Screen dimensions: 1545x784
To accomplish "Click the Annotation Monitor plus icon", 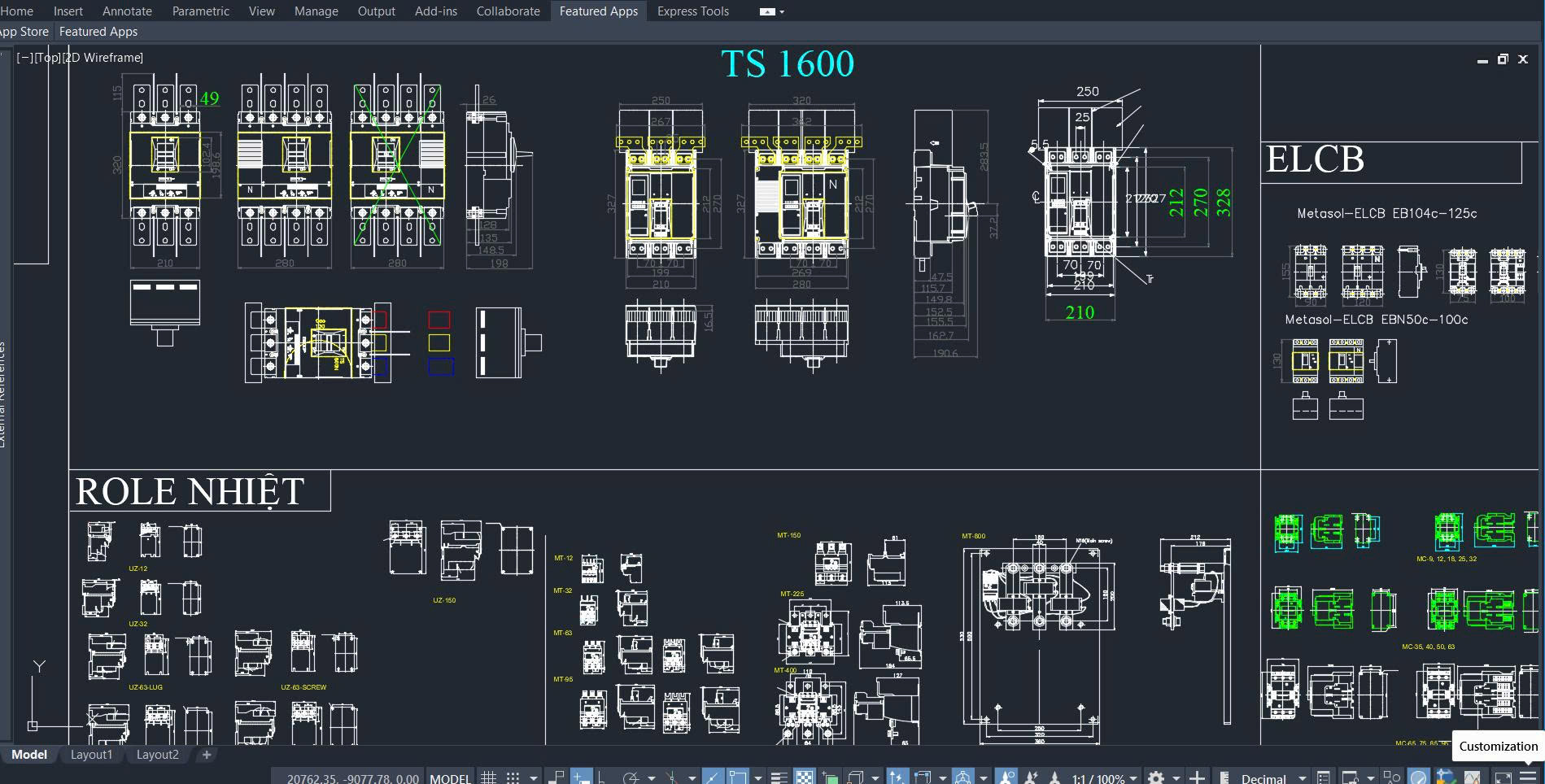I will coord(1197,777).
